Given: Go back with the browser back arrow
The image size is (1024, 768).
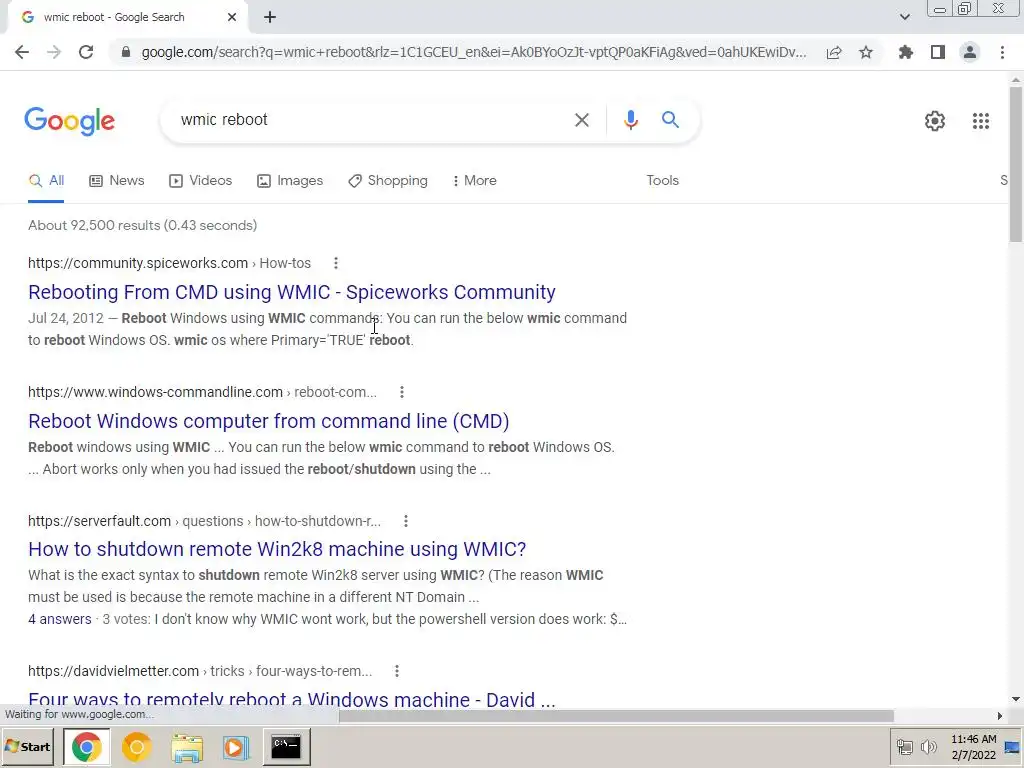Looking at the screenshot, I should 22,52.
